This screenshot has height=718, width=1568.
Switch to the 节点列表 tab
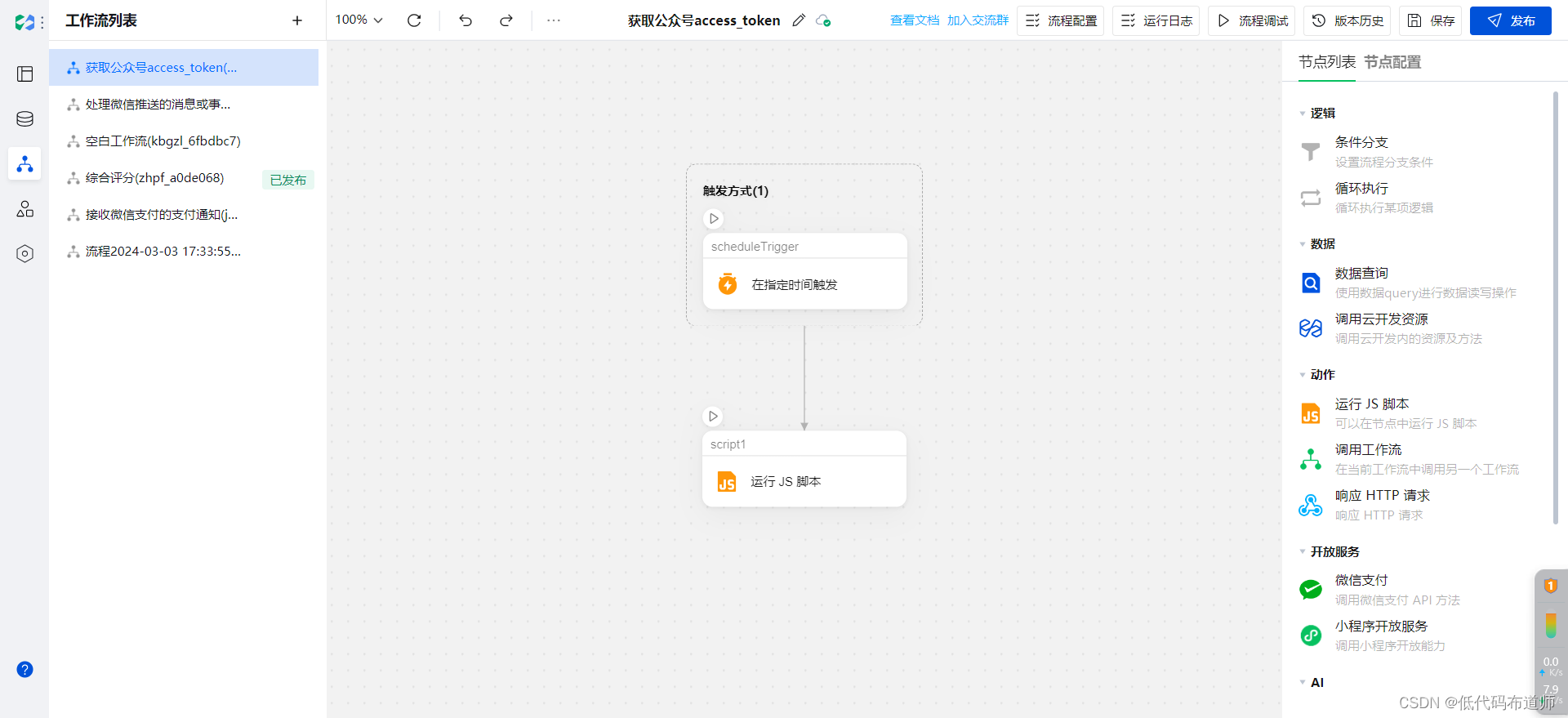(1327, 62)
